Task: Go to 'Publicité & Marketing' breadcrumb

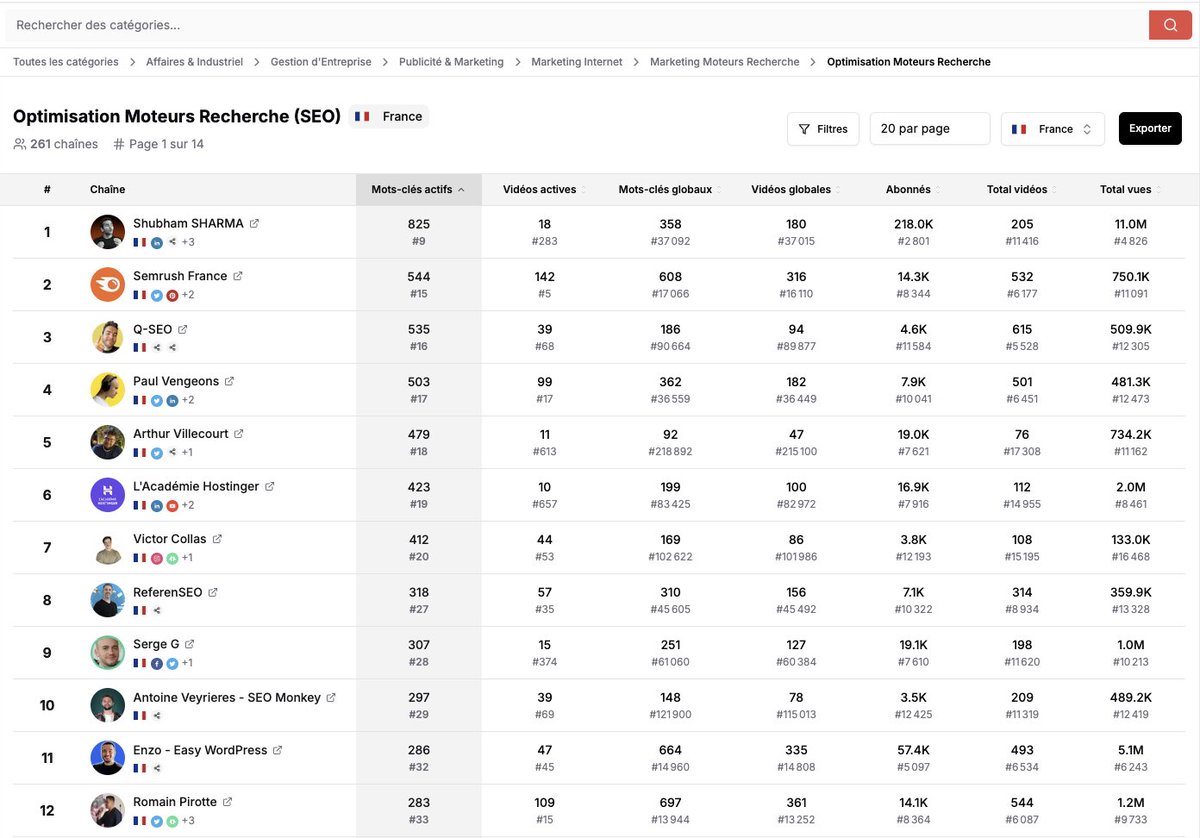Action: pos(451,62)
